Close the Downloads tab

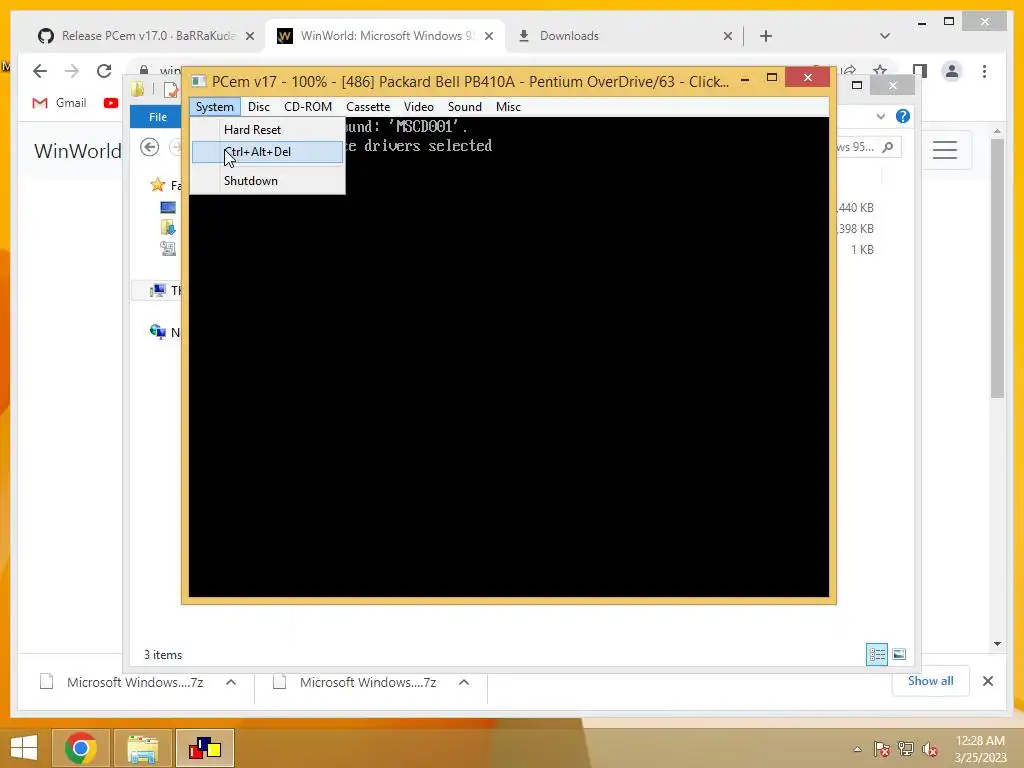728,36
